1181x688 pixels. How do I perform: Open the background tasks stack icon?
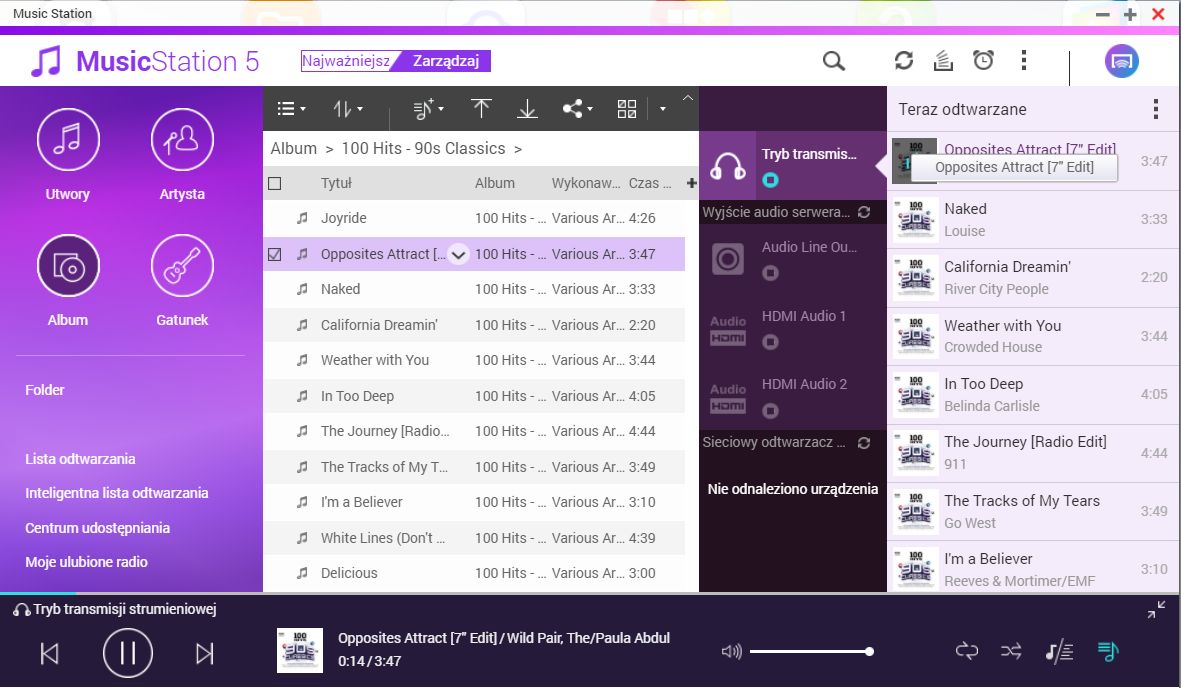[x=943, y=60]
